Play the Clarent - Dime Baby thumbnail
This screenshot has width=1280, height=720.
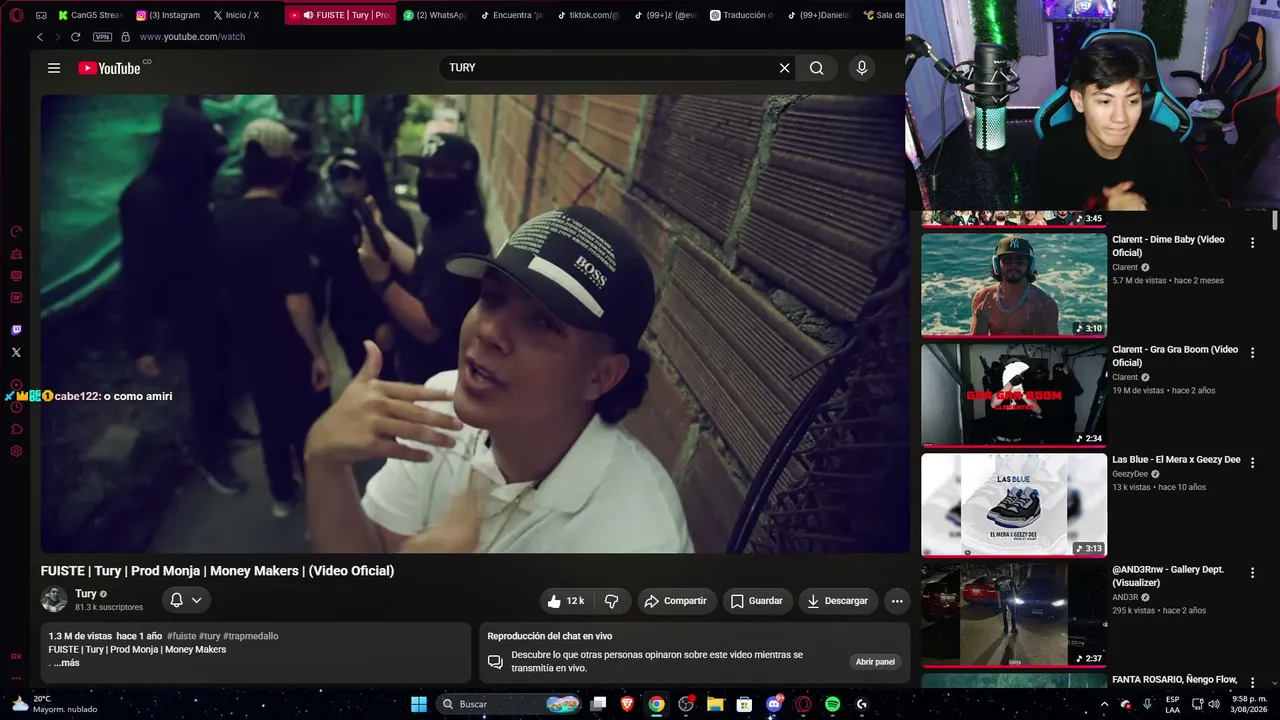coord(1014,285)
